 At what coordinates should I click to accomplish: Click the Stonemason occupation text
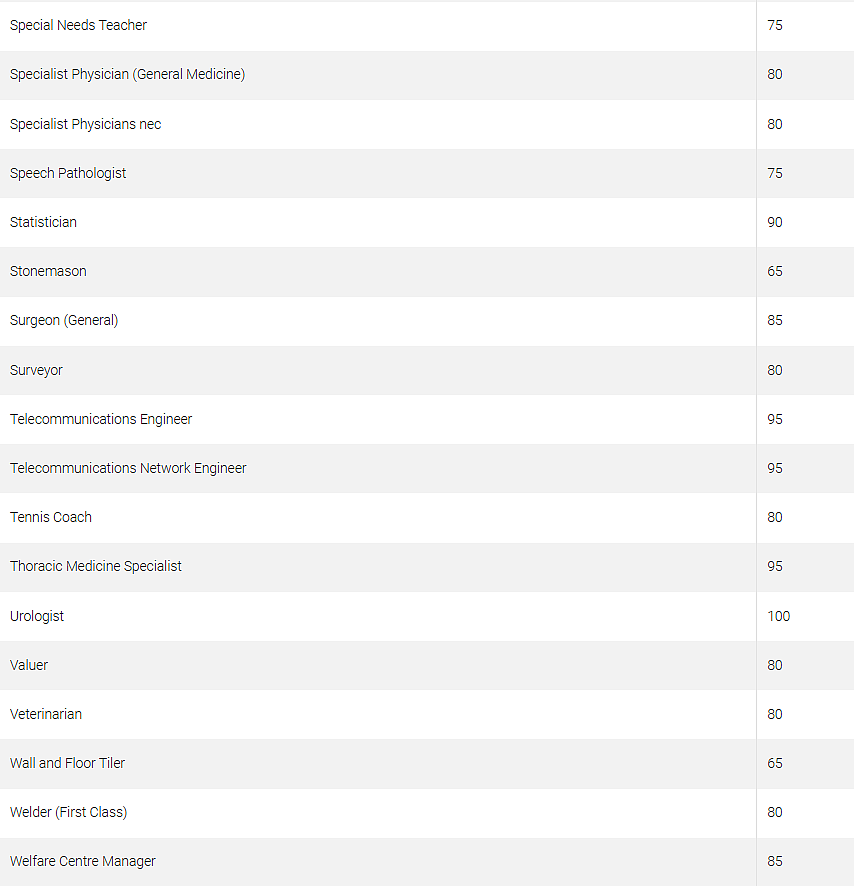[x=48, y=271]
